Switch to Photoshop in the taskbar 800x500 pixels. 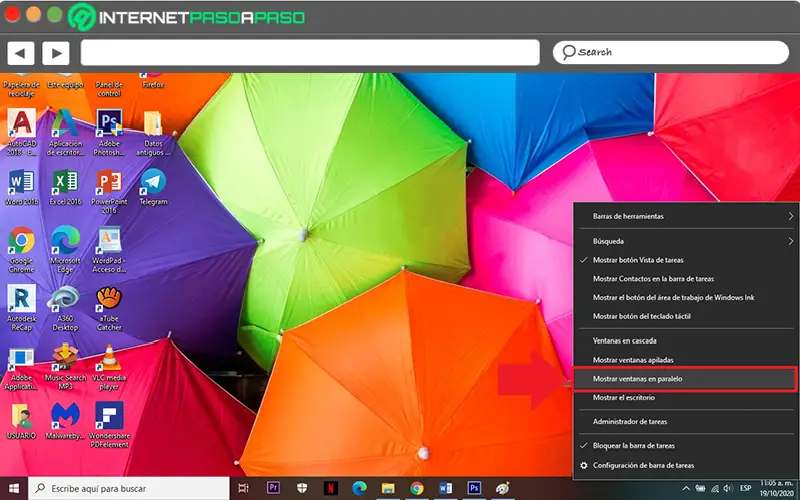click(x=474, y=488)
